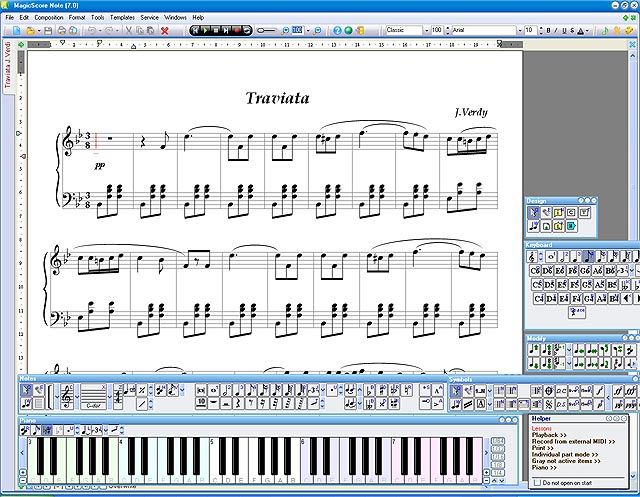This screenshot has width=640, height=497.
Task: Cut the selected notes
Action: [x=128, y=31]
